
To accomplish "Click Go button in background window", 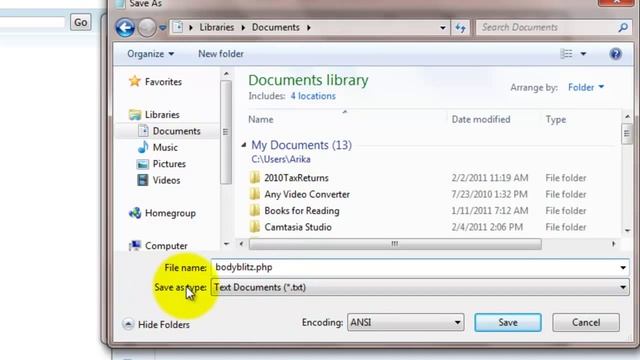I will pos(80,22).
